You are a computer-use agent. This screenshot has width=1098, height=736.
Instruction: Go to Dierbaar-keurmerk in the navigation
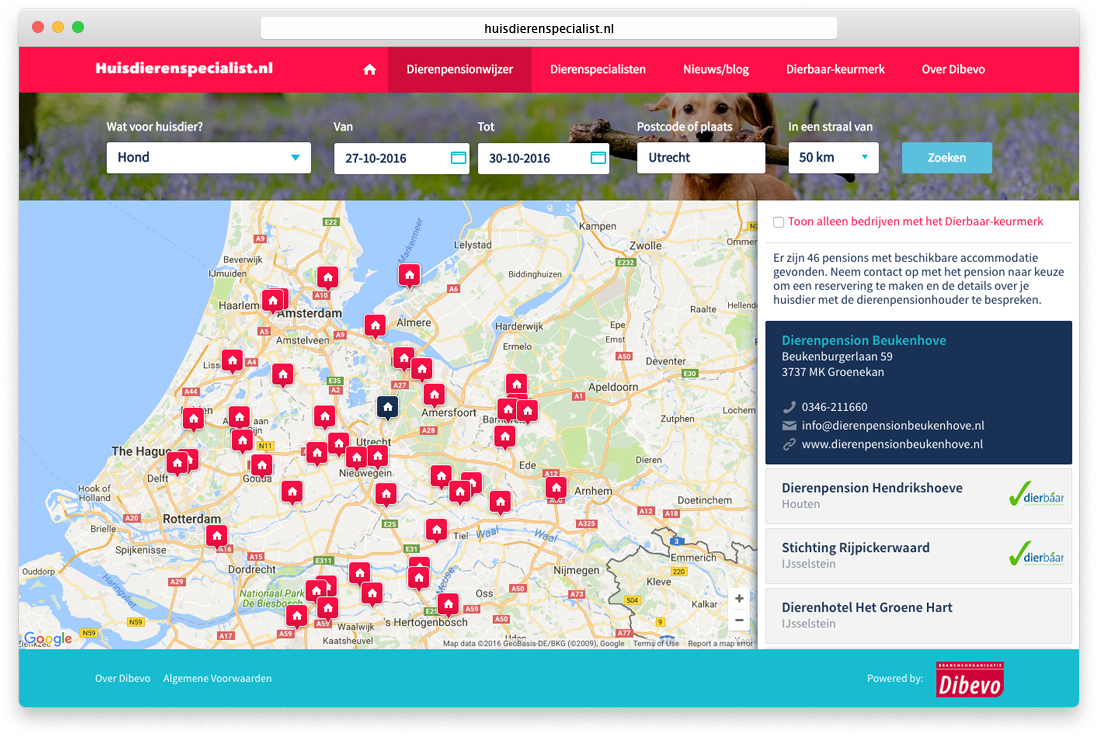pyautogui.click(x=835, y=69)
